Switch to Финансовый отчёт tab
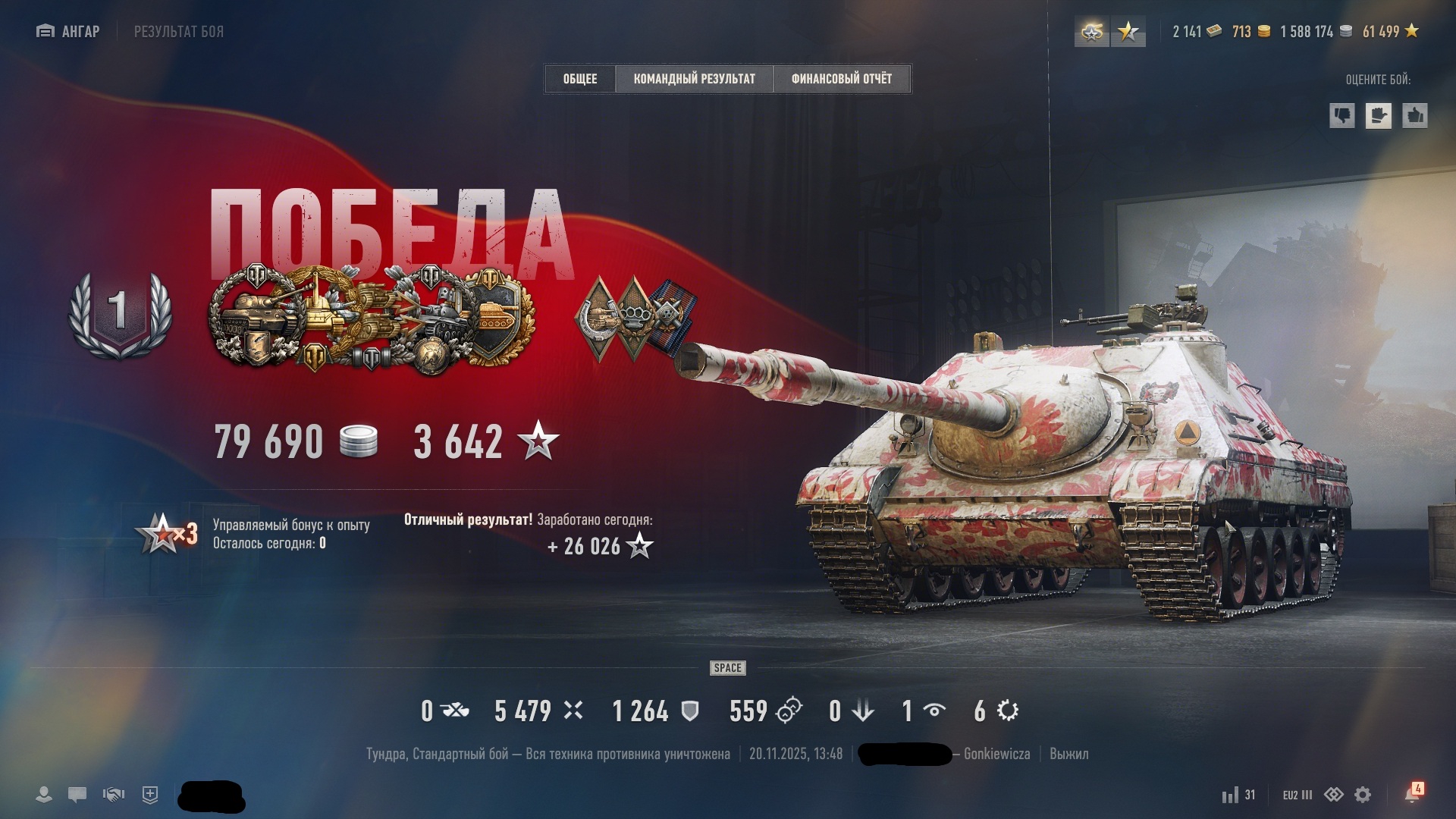Screen dimensions: 1456x819 point(841,79)
